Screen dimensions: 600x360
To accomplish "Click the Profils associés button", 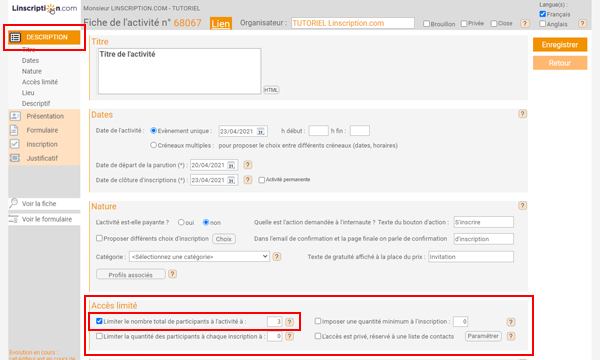I will pyautogui.click(x=130, y=275).
